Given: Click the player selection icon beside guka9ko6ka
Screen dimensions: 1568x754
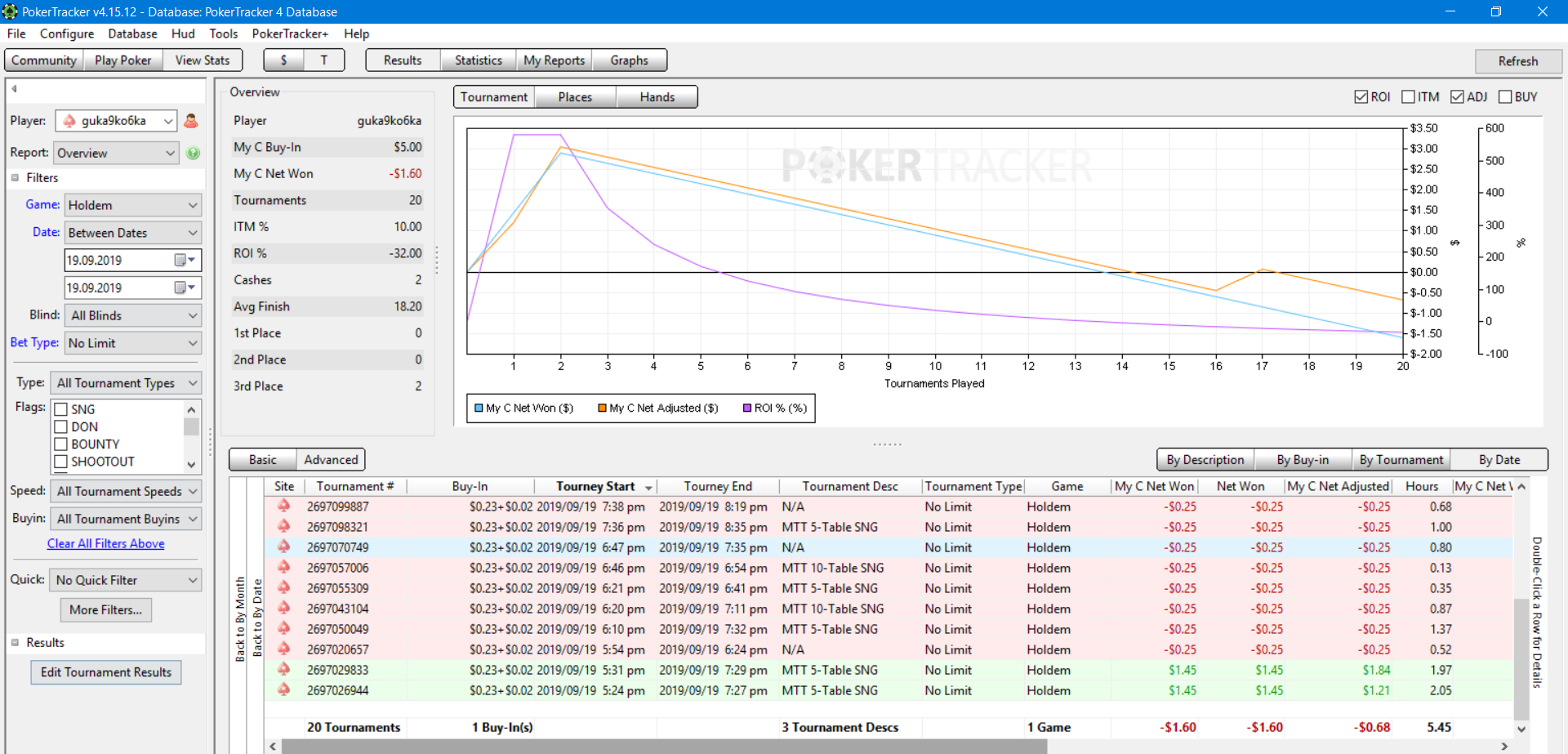Looking at the screenshot, I should pyautogui.click(x=191, y=121).
